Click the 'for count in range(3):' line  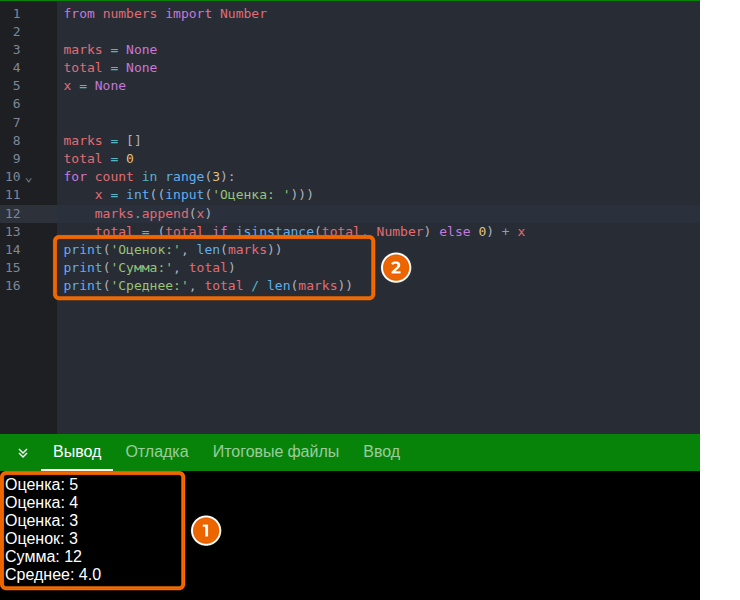(149, 177)
